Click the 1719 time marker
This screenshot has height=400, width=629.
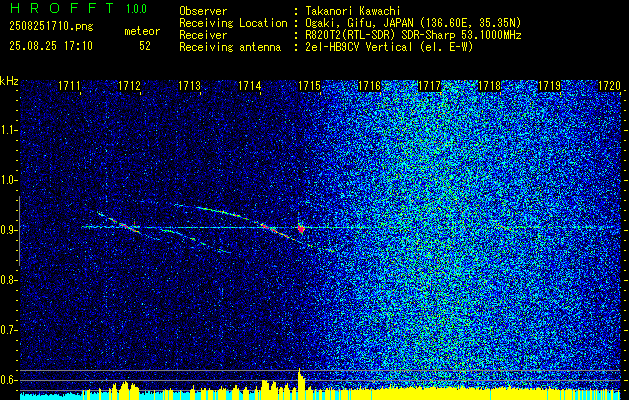(549, 85)
